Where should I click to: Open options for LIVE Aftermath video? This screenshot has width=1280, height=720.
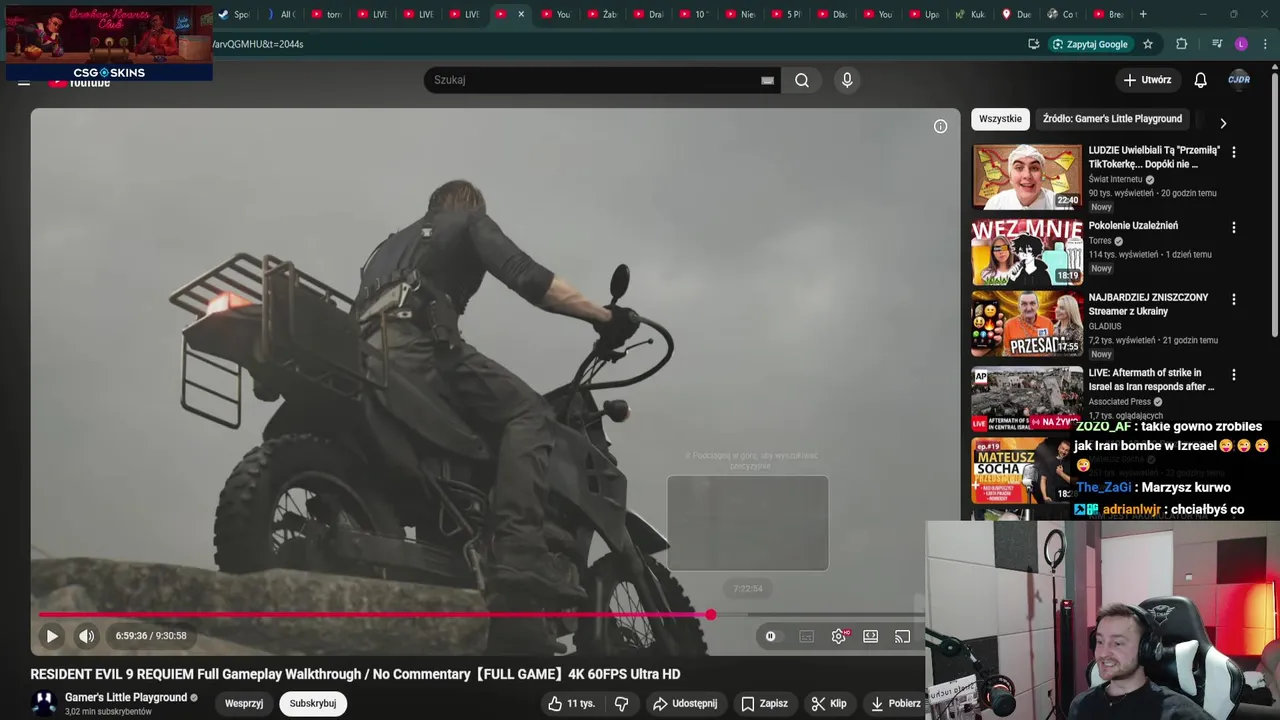[x=1233, y=374]
